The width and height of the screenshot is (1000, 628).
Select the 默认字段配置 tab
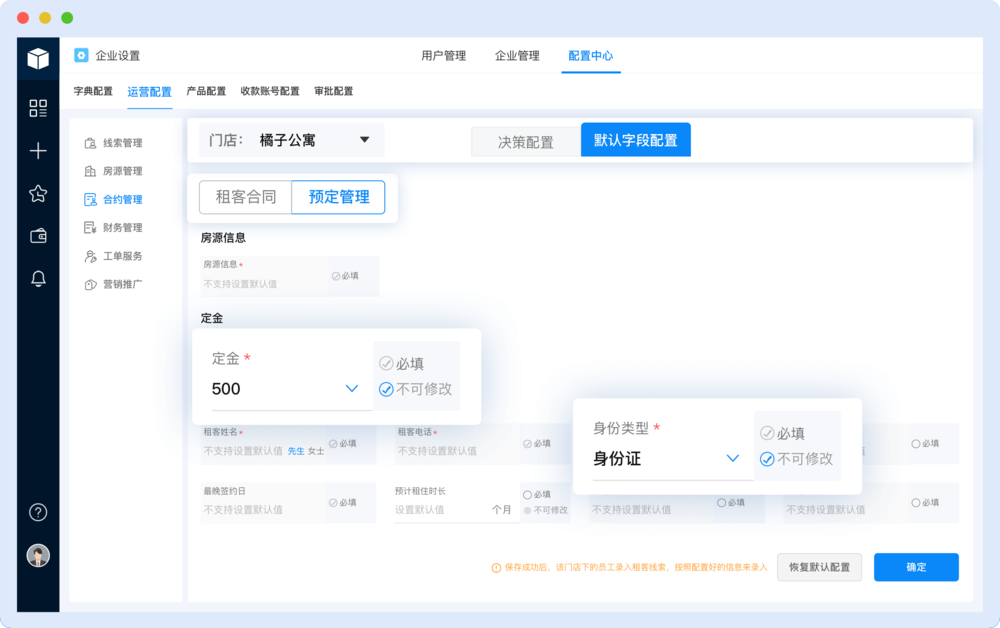[636, 140]
